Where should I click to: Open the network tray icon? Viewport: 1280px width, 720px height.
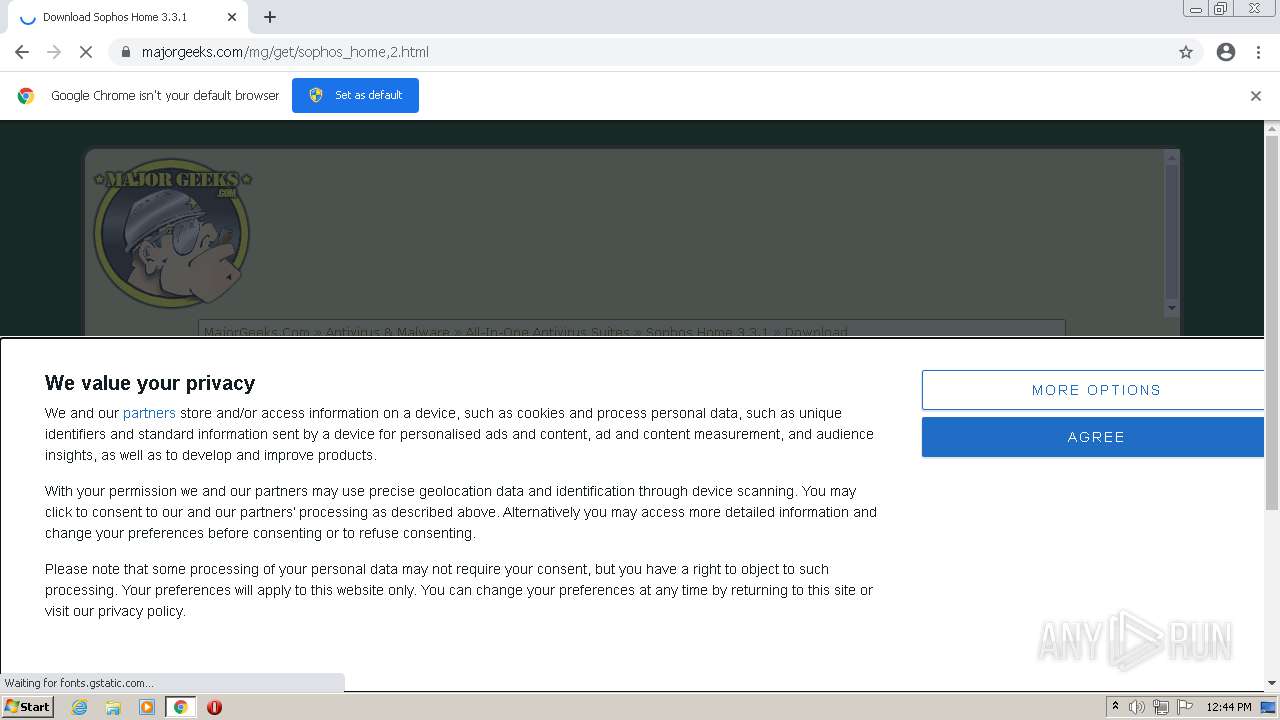[x=1161, y=707]
